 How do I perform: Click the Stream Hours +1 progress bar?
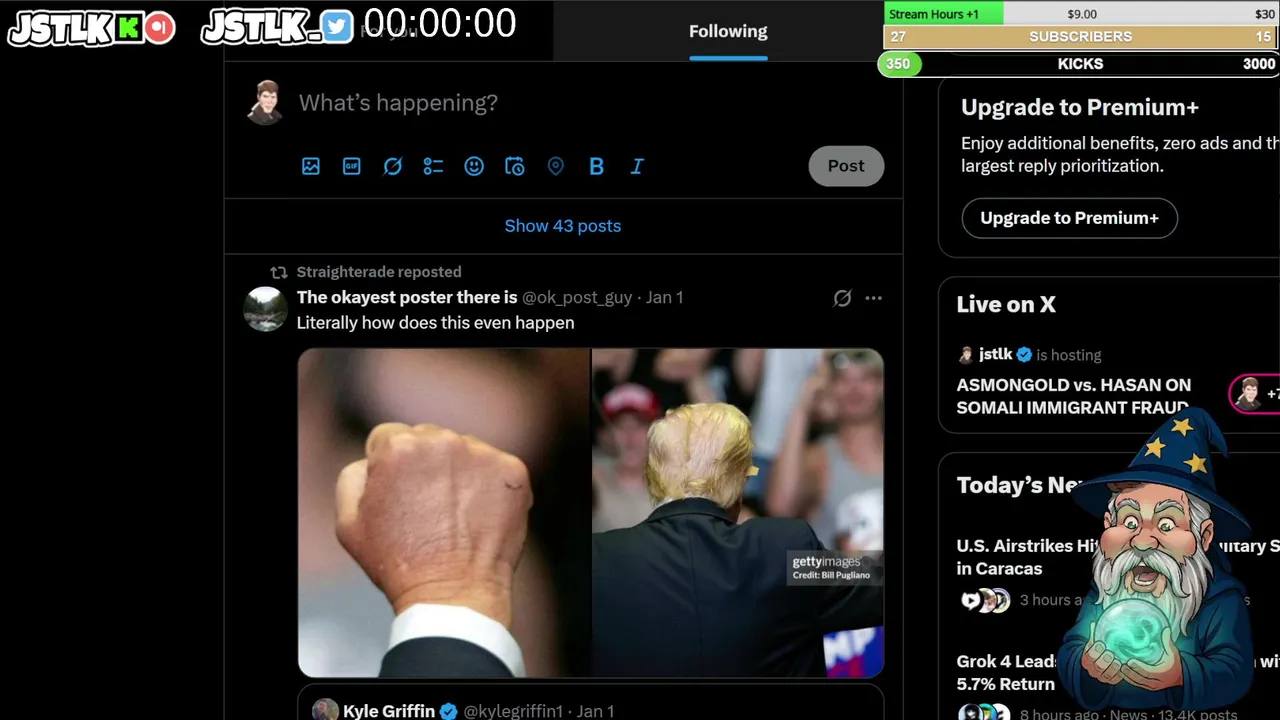tap(1081, 14)
